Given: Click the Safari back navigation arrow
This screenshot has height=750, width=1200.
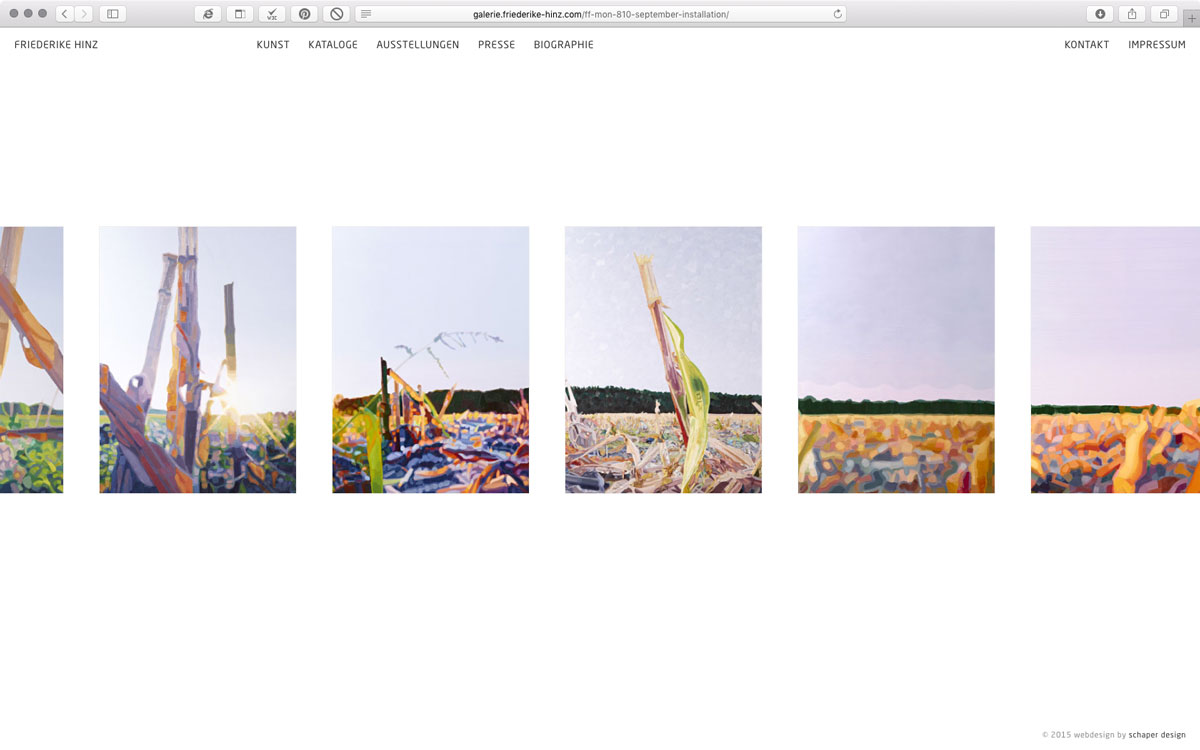Looking at the screenshot, I should click(x=65, y=14).
